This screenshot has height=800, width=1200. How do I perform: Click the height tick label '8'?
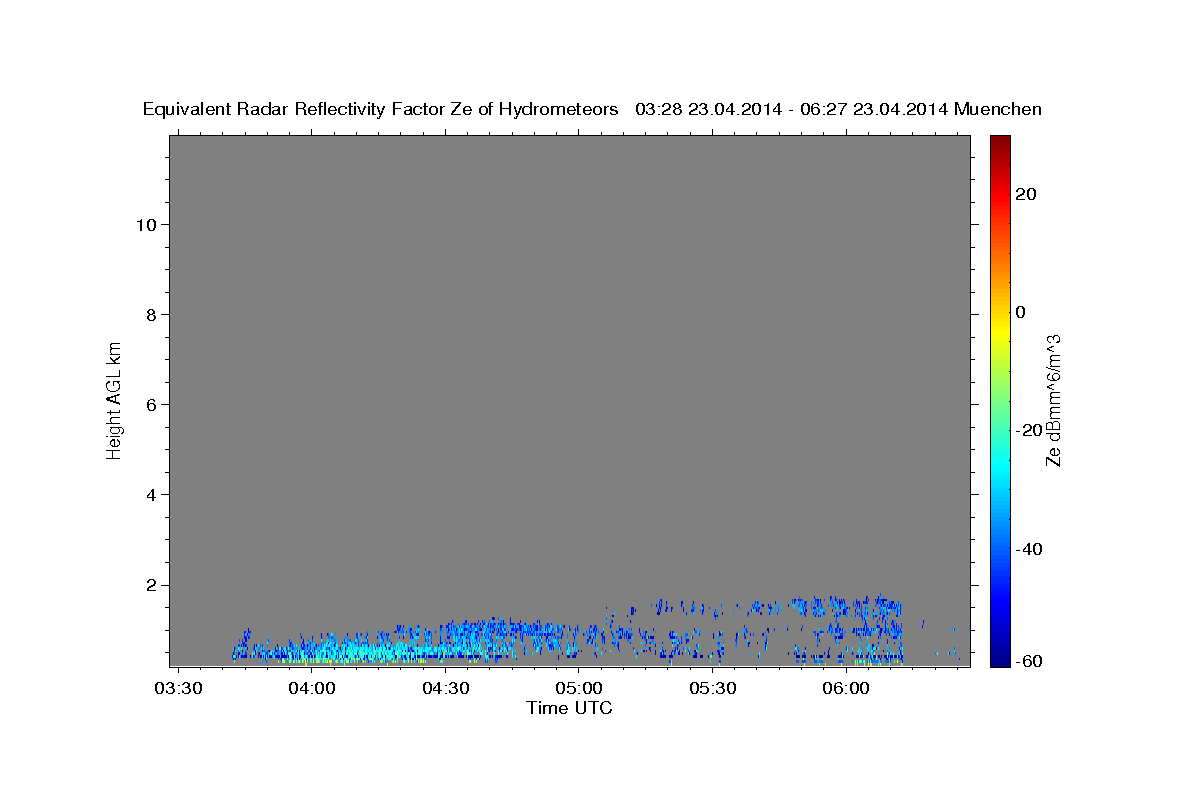point(149,314)
